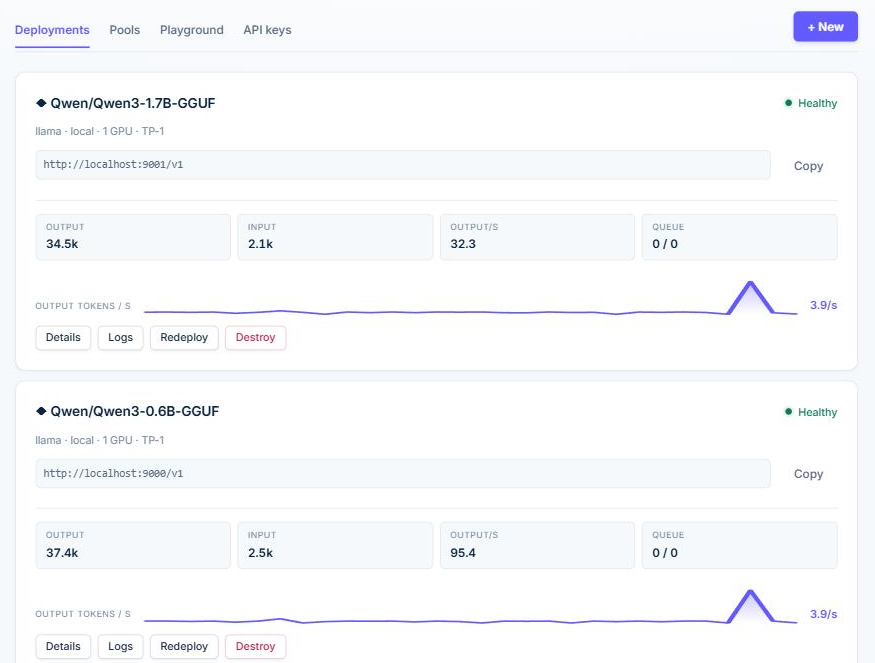Screen dimensions: 875x663
Task: Click the llama · local subtitle under Qwen3-1.7B
Action: pos(100,131)
